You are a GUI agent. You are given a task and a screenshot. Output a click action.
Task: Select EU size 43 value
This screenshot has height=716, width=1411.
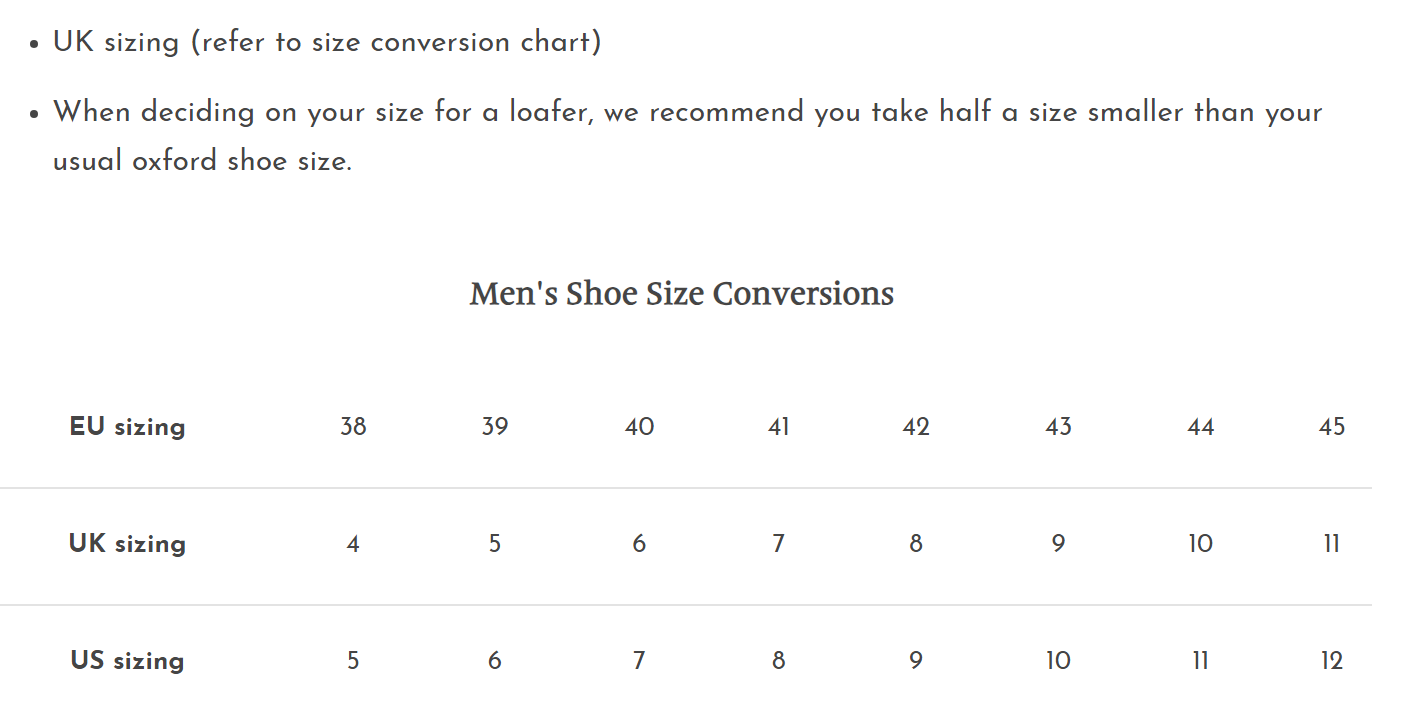click(x=1058, y=427)
